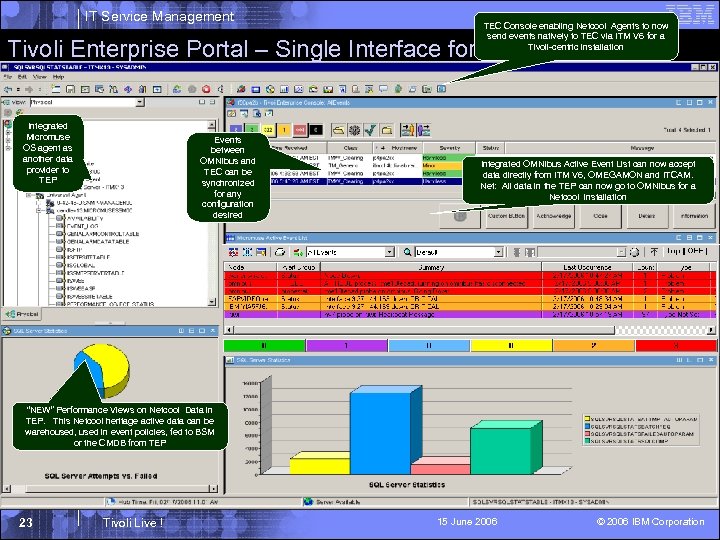Click the speech bubble message icon in toolbar
The image size is (720, 540).
pos(383,90)
